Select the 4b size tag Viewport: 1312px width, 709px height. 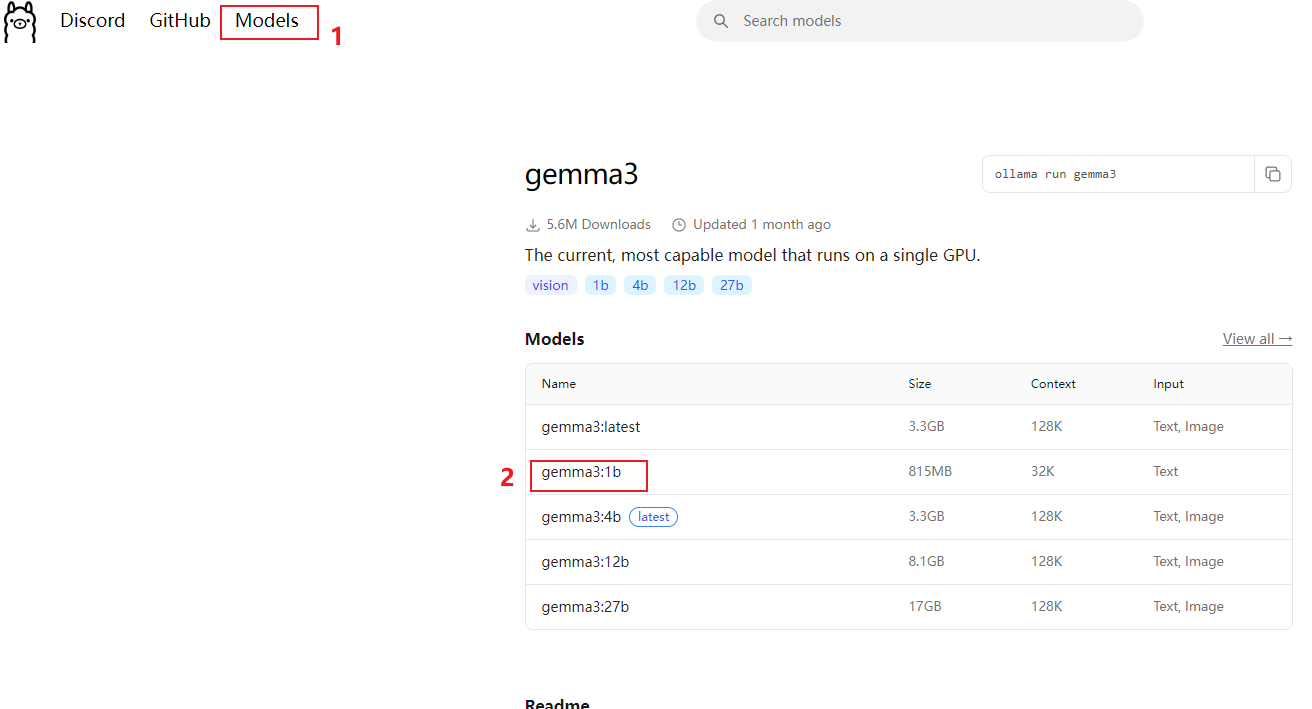[640, 285]
